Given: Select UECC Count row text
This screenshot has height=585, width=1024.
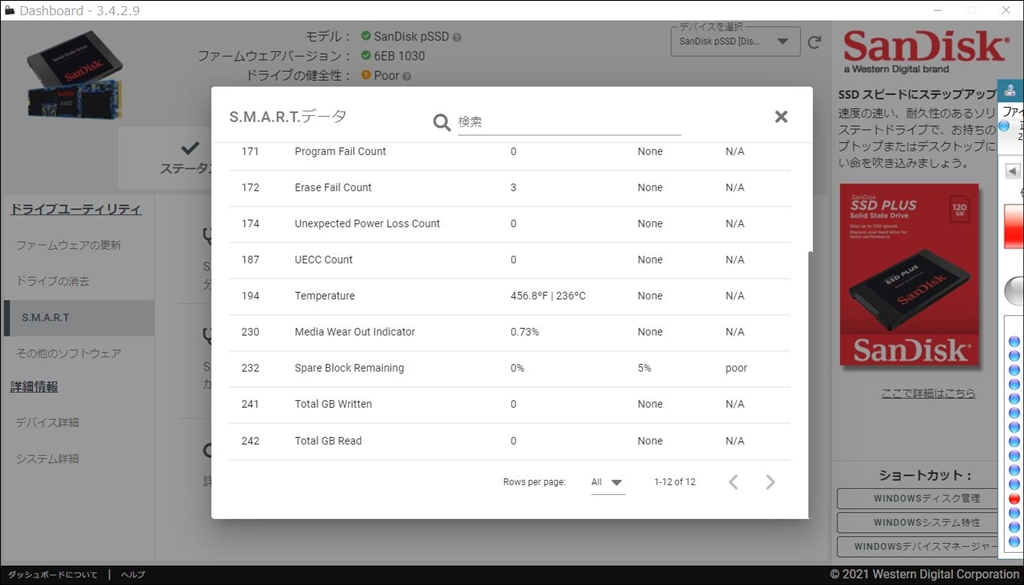Looking at the screenshot, I should pyautogui.click(x=323, y=260).
